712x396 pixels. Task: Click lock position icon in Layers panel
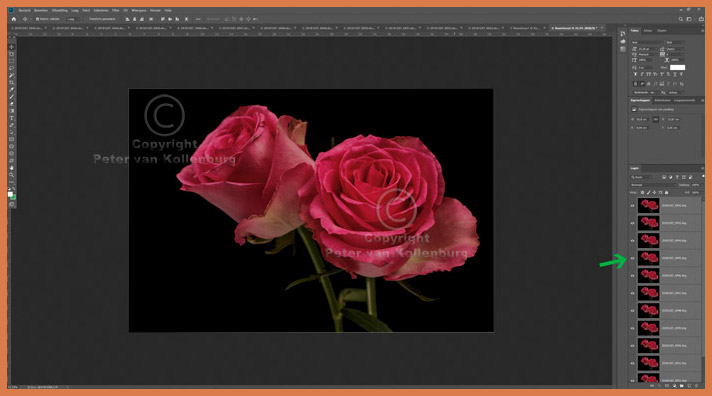[x=654, y=193]
